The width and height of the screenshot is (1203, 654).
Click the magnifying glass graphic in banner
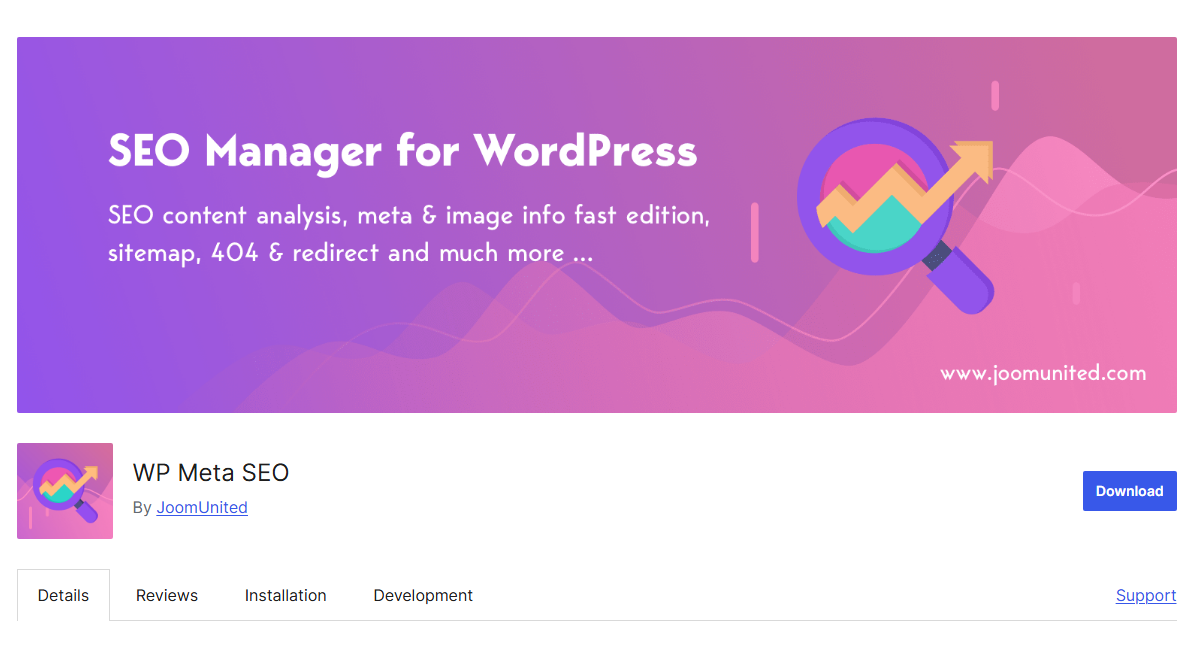pos(895,215)
